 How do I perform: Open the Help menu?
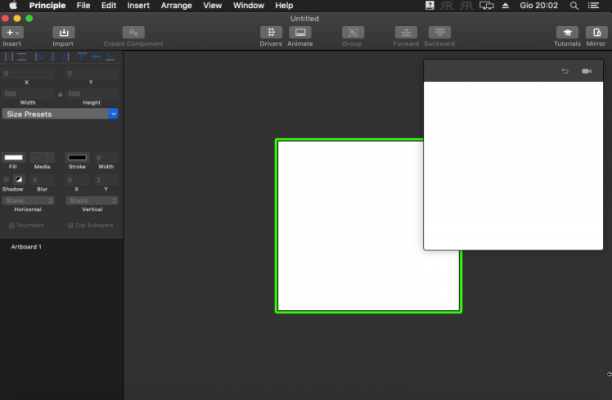[x=284, y=5]
